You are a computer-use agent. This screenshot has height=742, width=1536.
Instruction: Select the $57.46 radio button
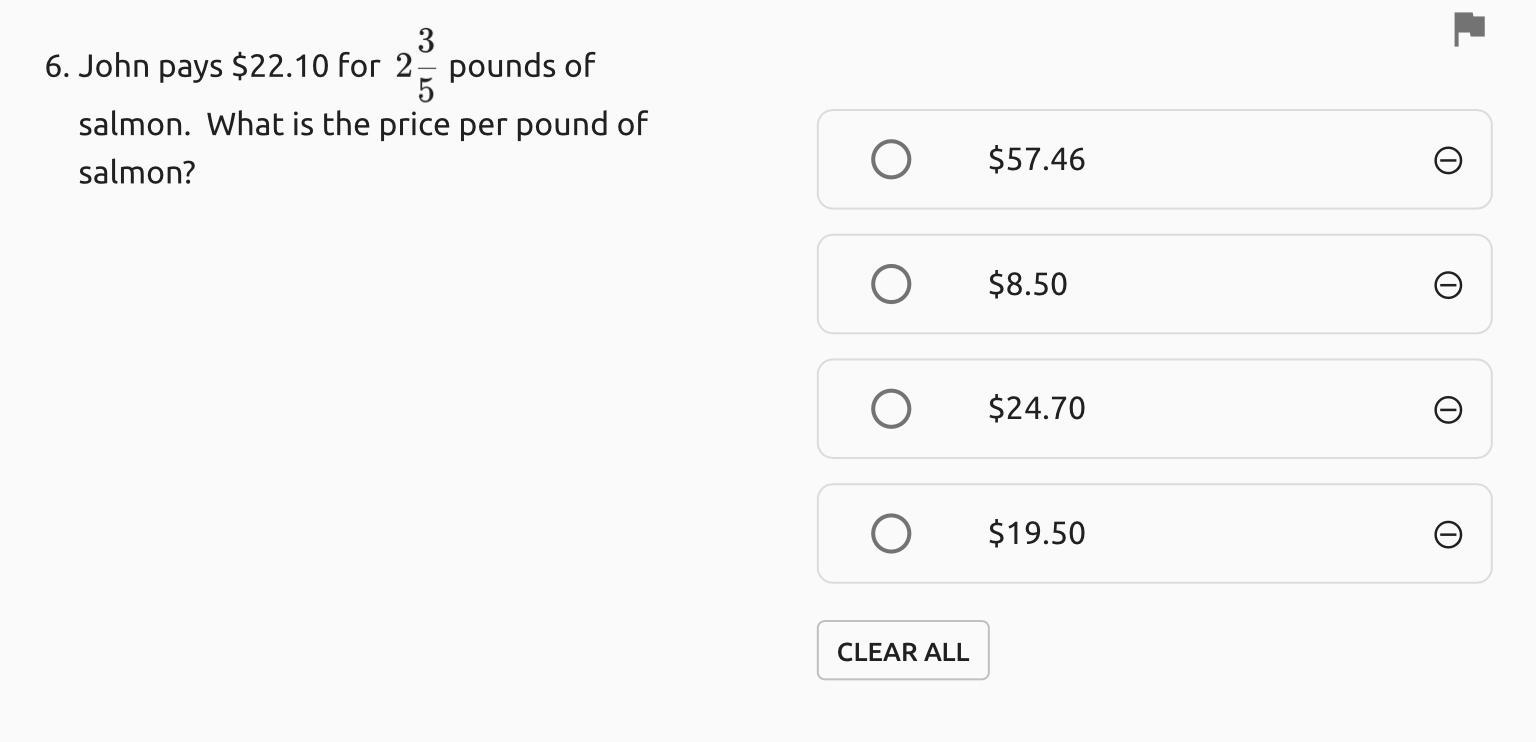click(x=891, y=159)
